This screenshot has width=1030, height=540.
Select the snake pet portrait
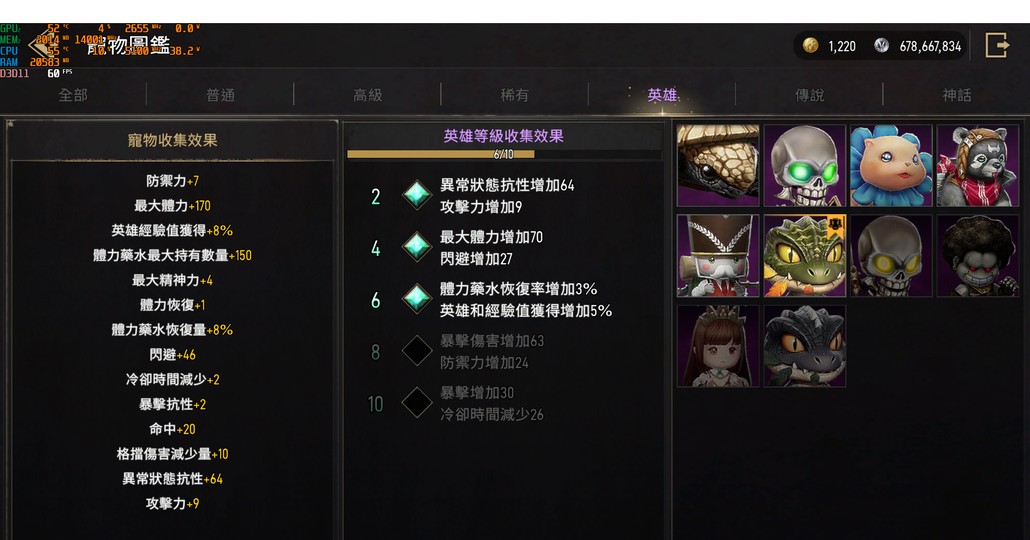(718, 166)
